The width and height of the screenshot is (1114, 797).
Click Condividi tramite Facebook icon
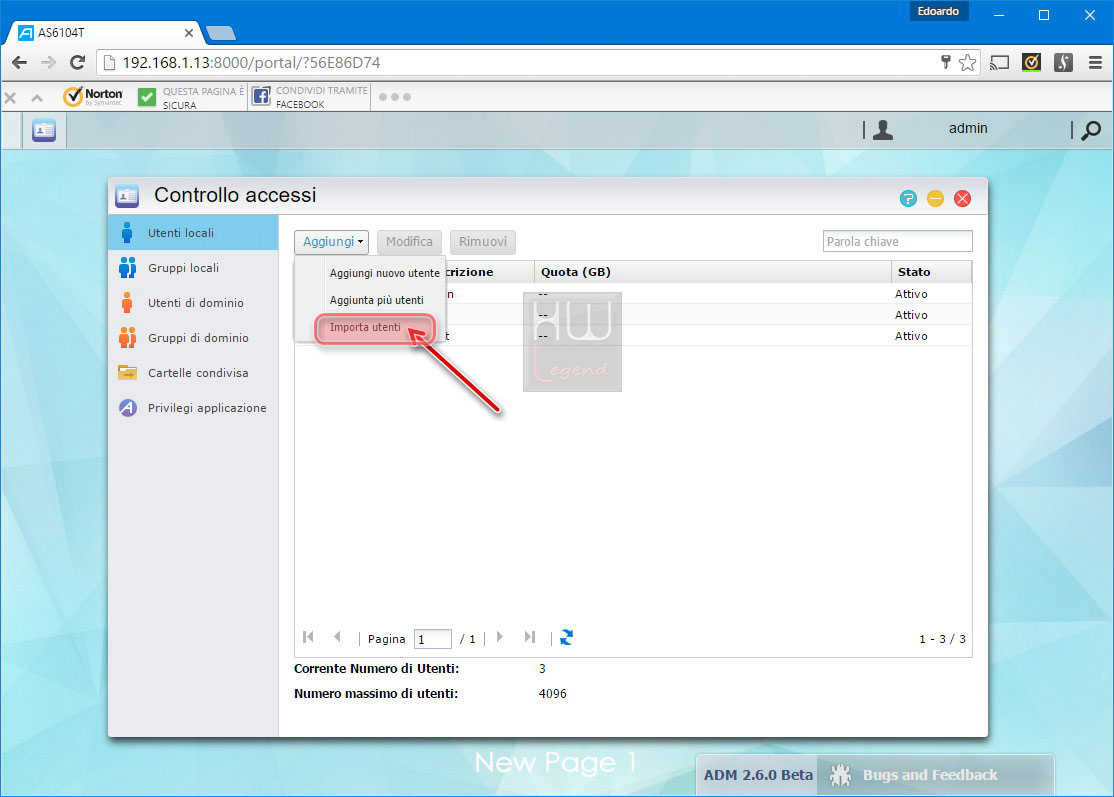261,96
